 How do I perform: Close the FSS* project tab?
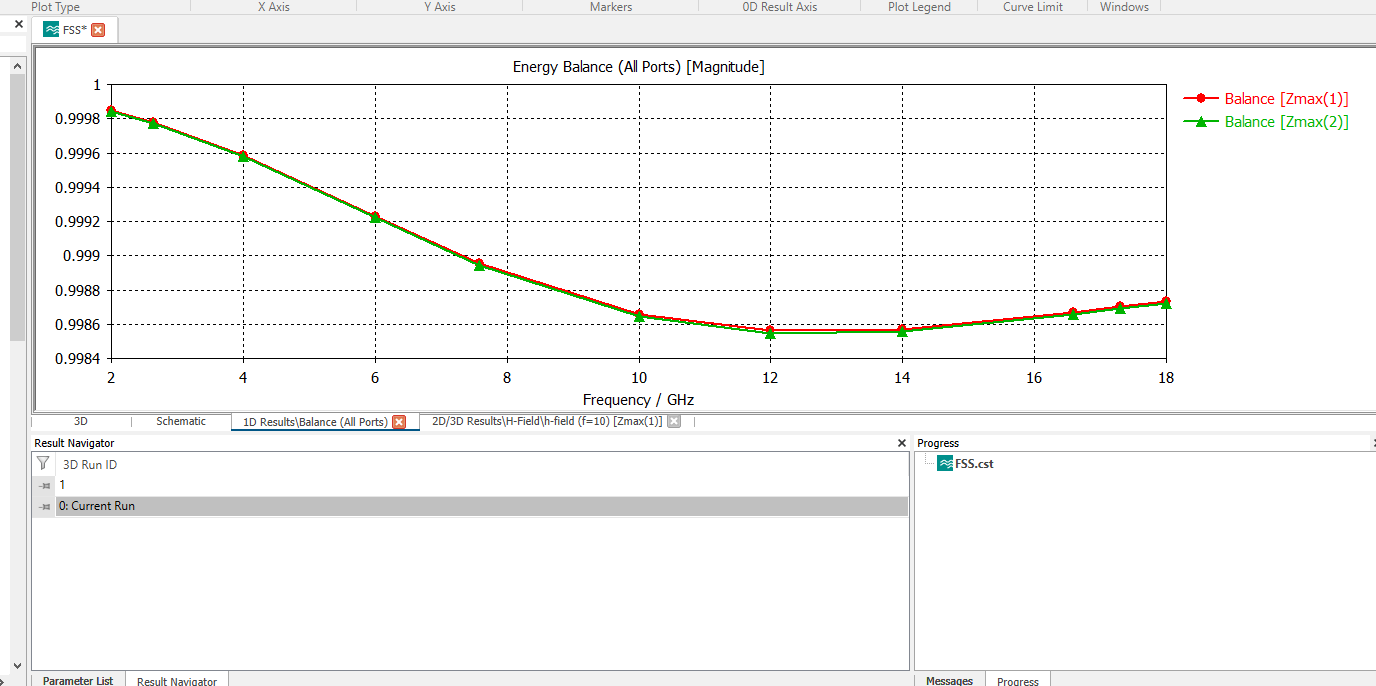pos(98,30)
